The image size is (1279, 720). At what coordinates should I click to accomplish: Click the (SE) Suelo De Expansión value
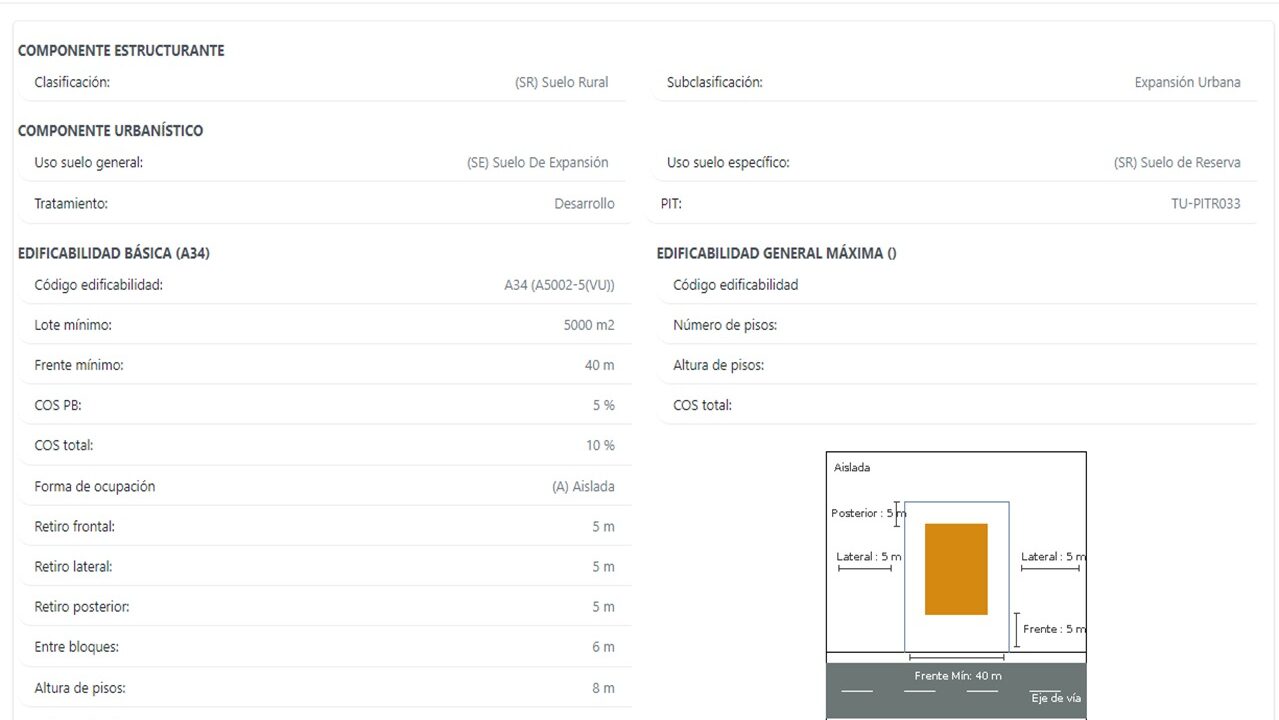click(x=538, y=163)
